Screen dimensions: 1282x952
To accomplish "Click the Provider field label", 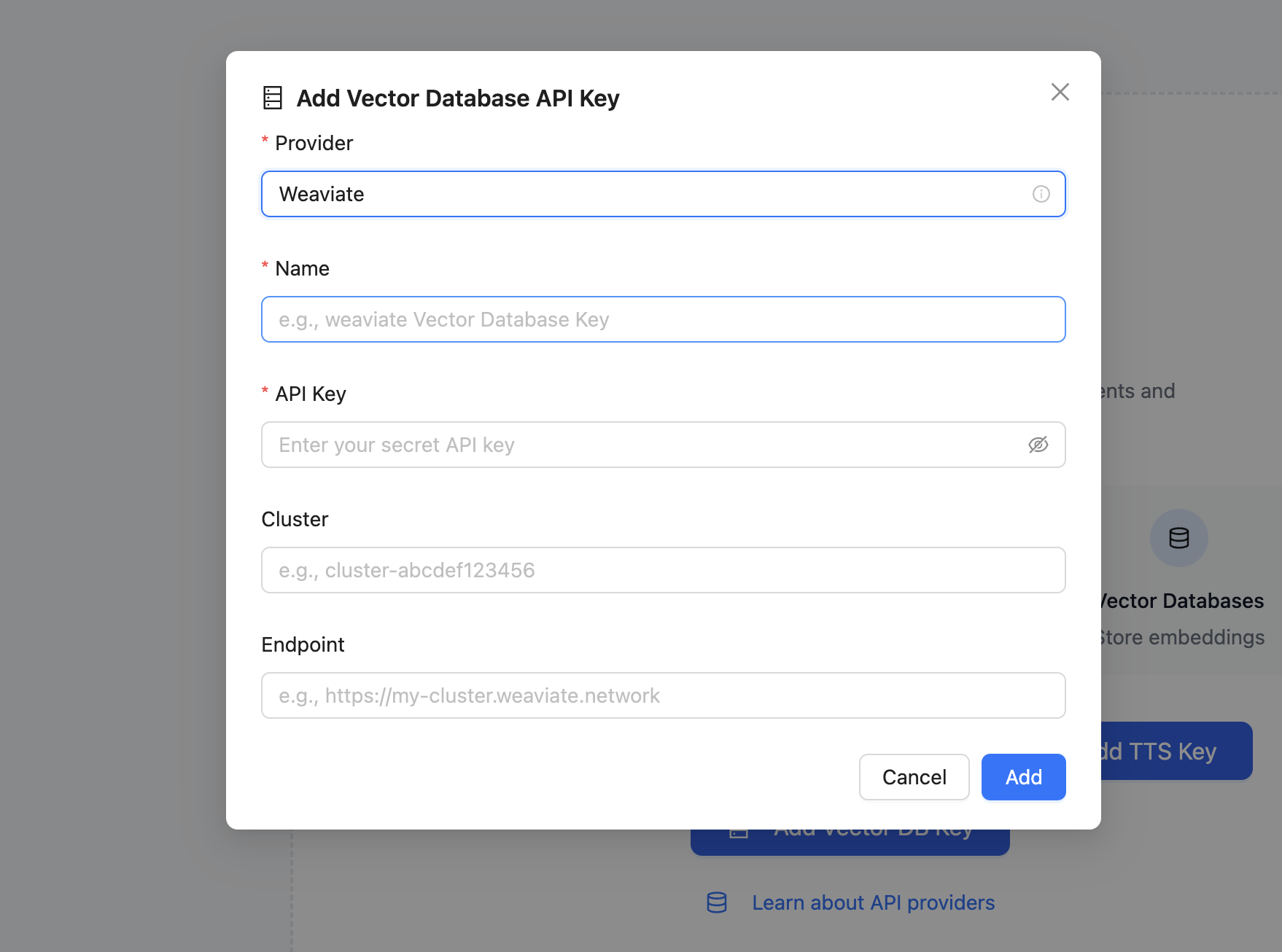I will pos(314,143).
